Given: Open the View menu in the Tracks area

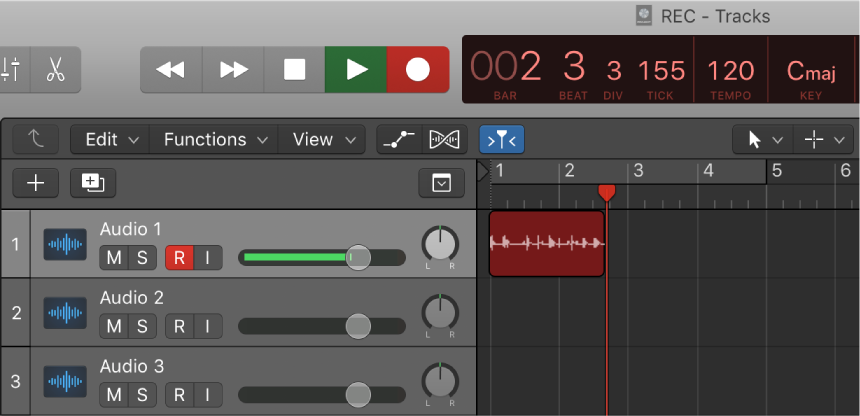Looking at the screenshot, I should pyautogui.click(x=324, y=139).
